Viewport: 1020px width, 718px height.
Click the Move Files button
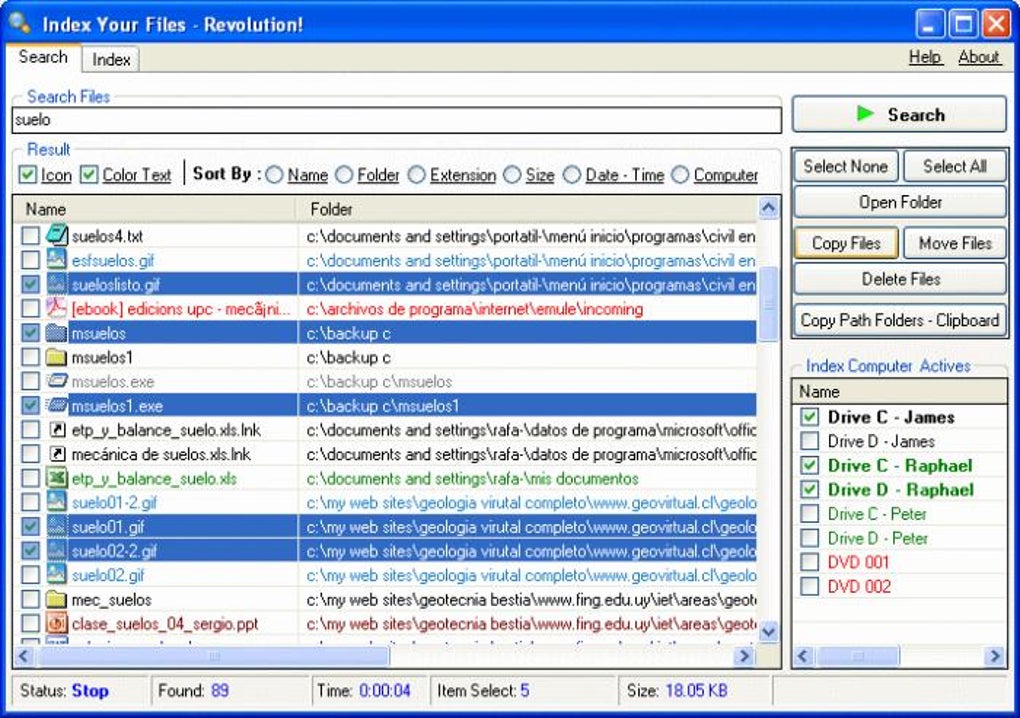[954, 243]
